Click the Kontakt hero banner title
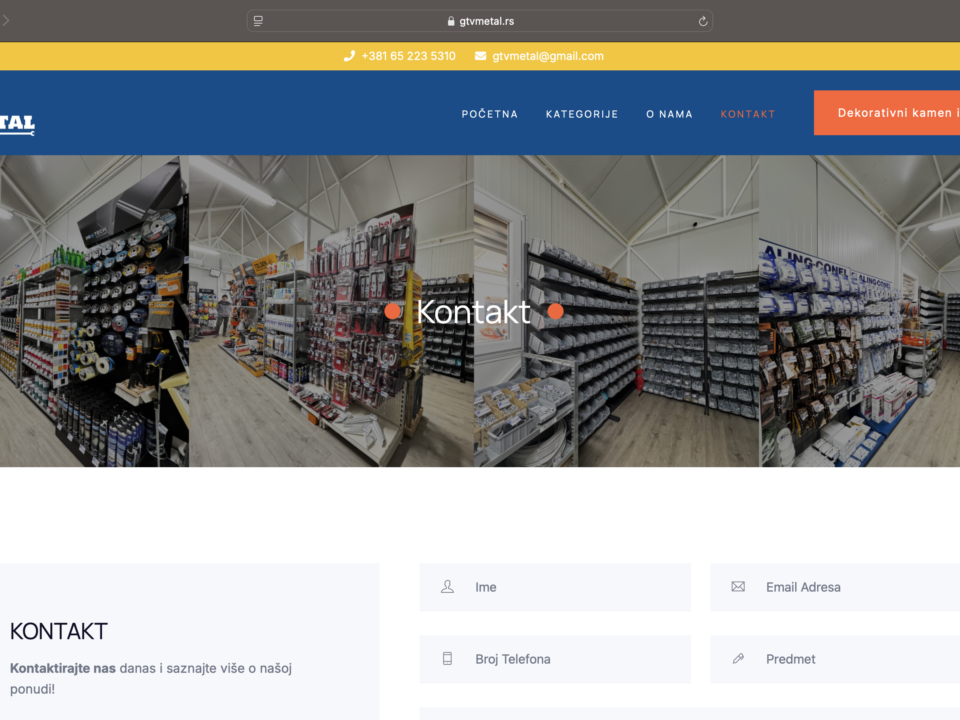The image size is (960, 720). tap(473, 312)
